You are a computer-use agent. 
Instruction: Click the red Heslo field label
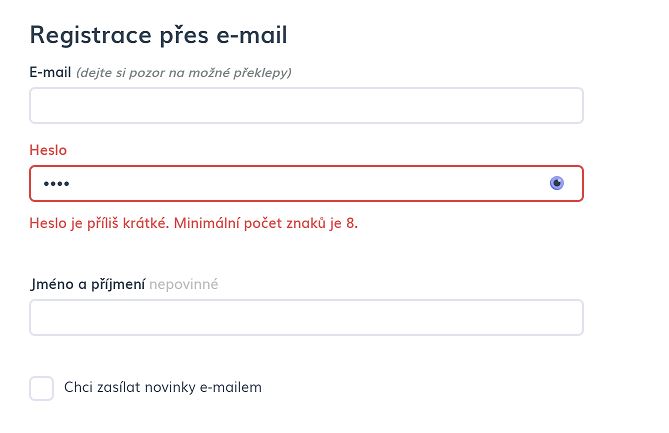coord(48,150)
